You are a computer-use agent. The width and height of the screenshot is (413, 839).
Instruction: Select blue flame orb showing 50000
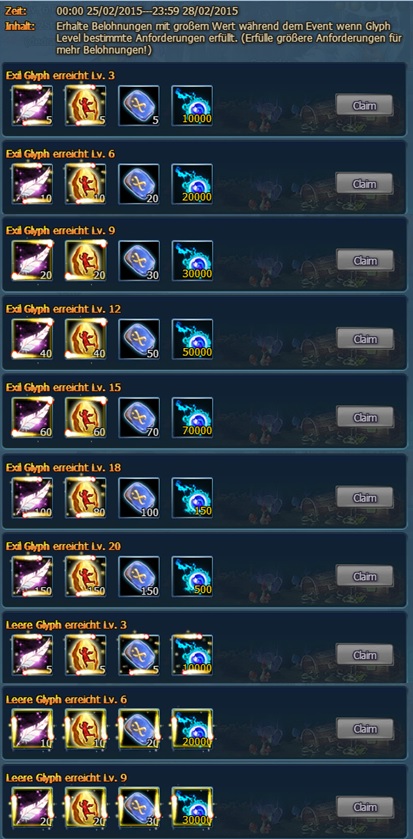tap(192, 339)
